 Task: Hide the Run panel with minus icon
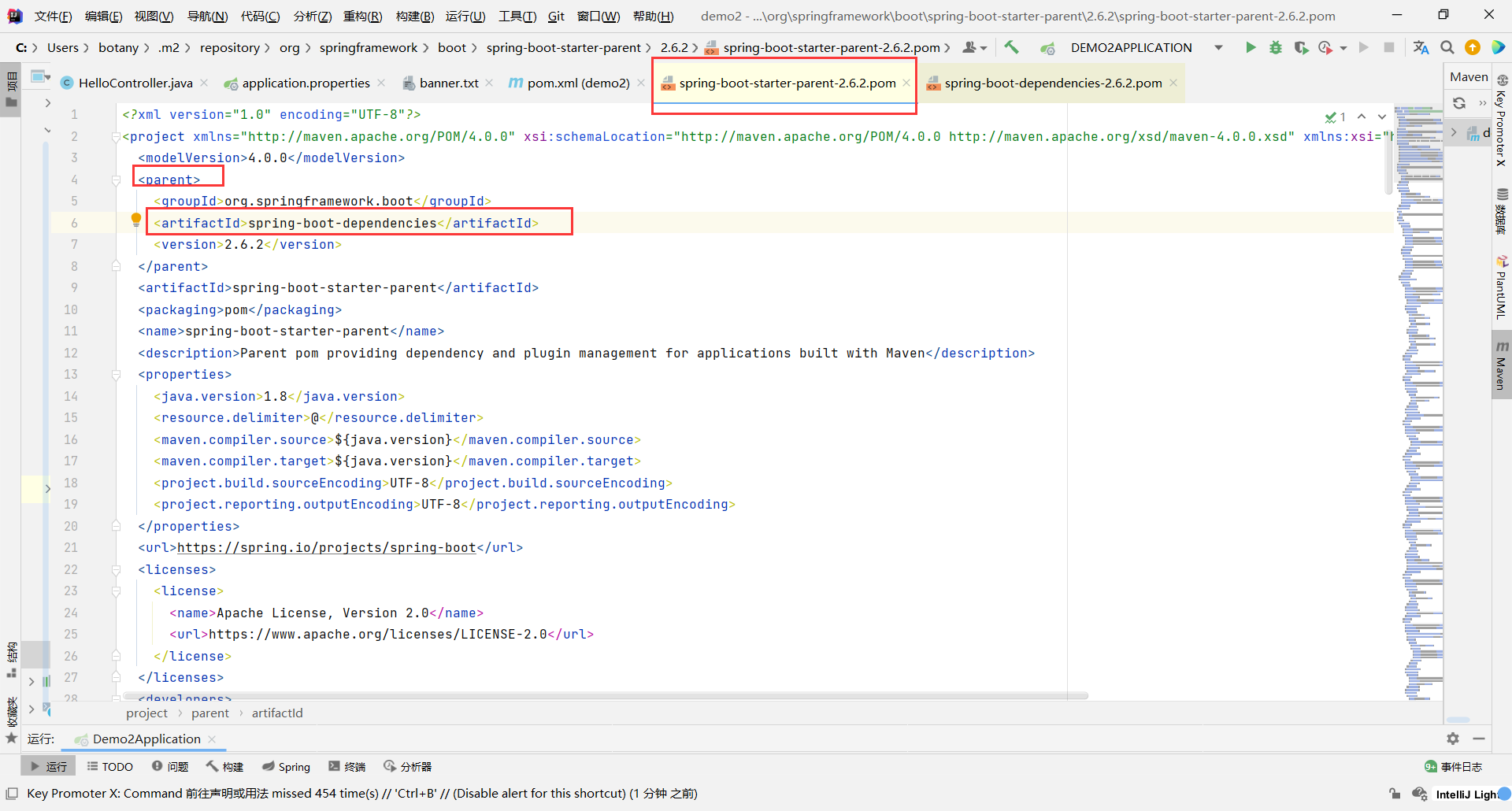point(1479,739)
